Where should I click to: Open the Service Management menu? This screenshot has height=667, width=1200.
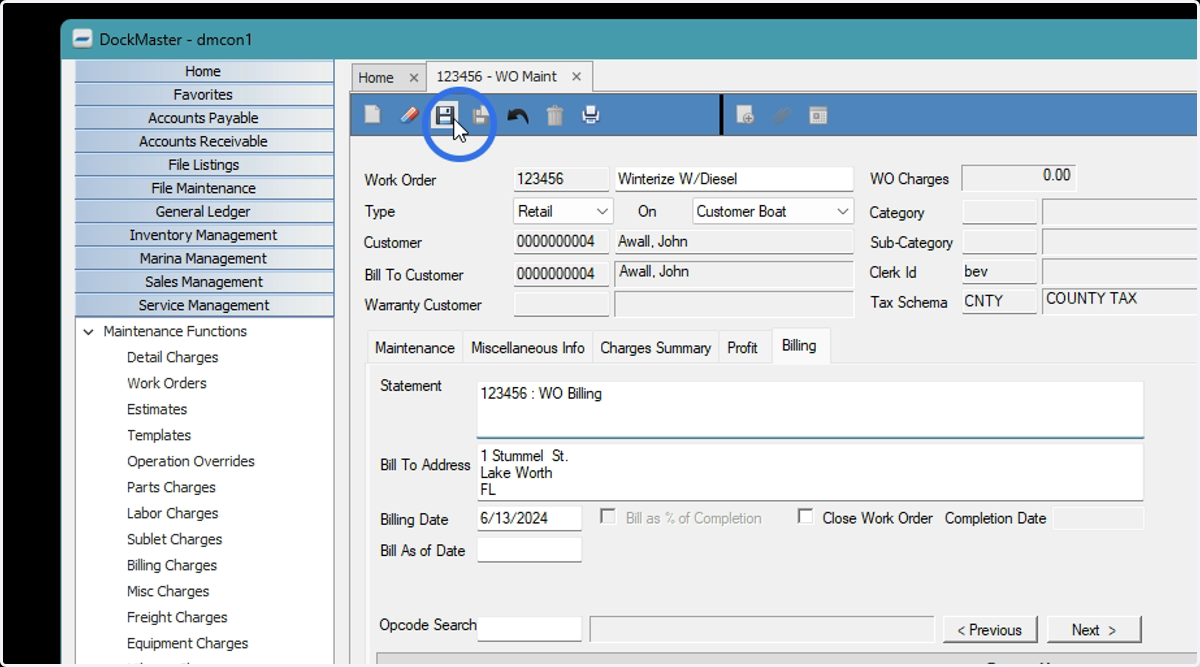coord(204,305)
